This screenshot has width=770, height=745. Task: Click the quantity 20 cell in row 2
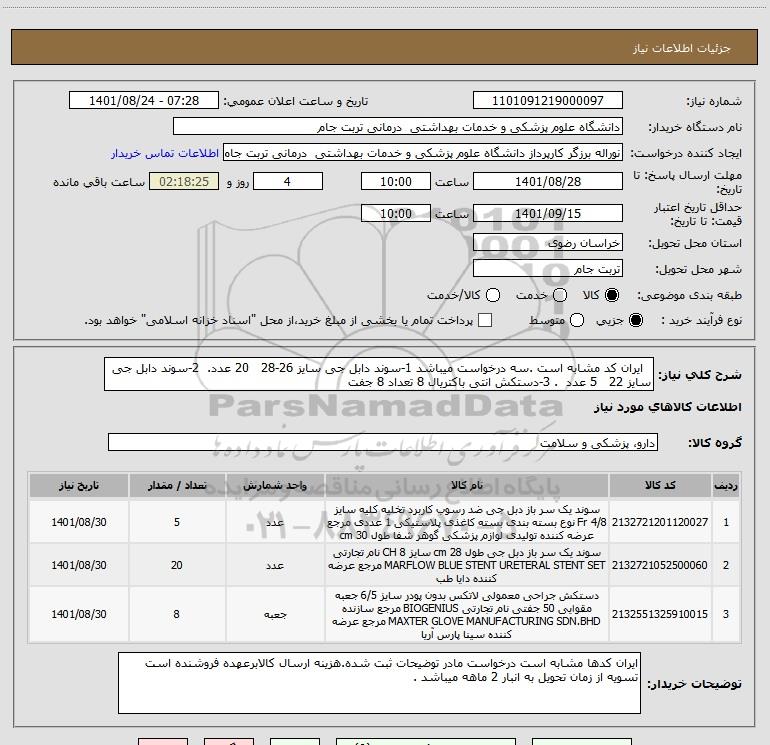(177, 565)
